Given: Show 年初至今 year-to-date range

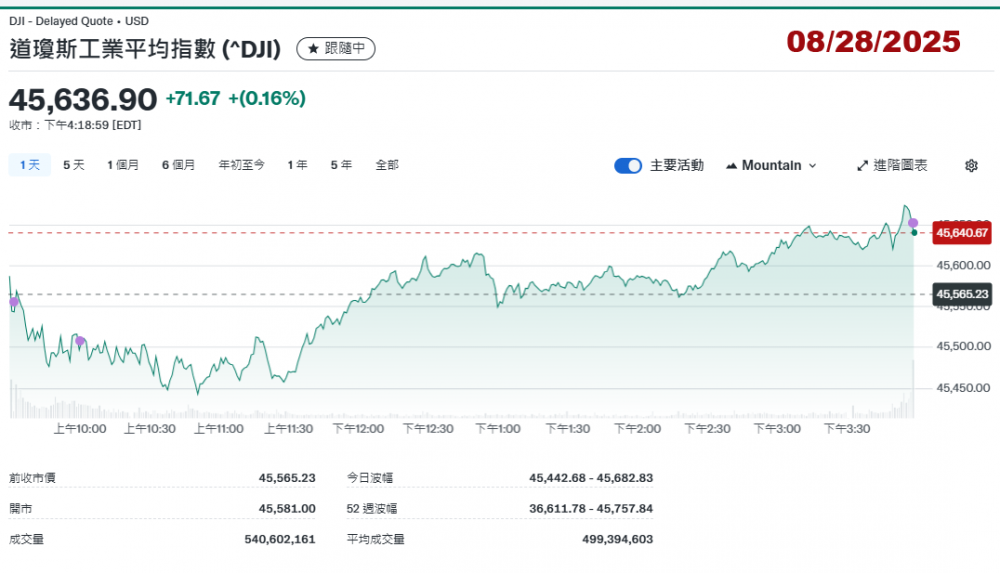Looking at the screenshot, I should pyautogui.click(x=241, y=165).
